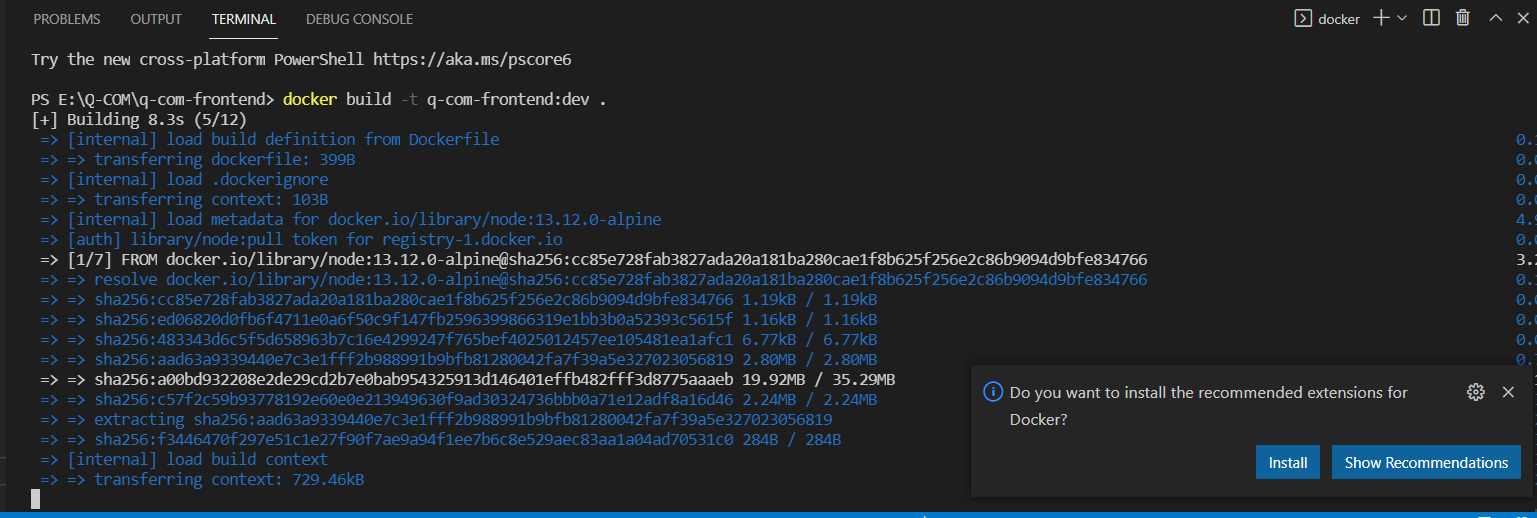Click 'transferring context: 729.46kB' line
This screenshot has height=518, width=1537.
click(x=202, y=479)
